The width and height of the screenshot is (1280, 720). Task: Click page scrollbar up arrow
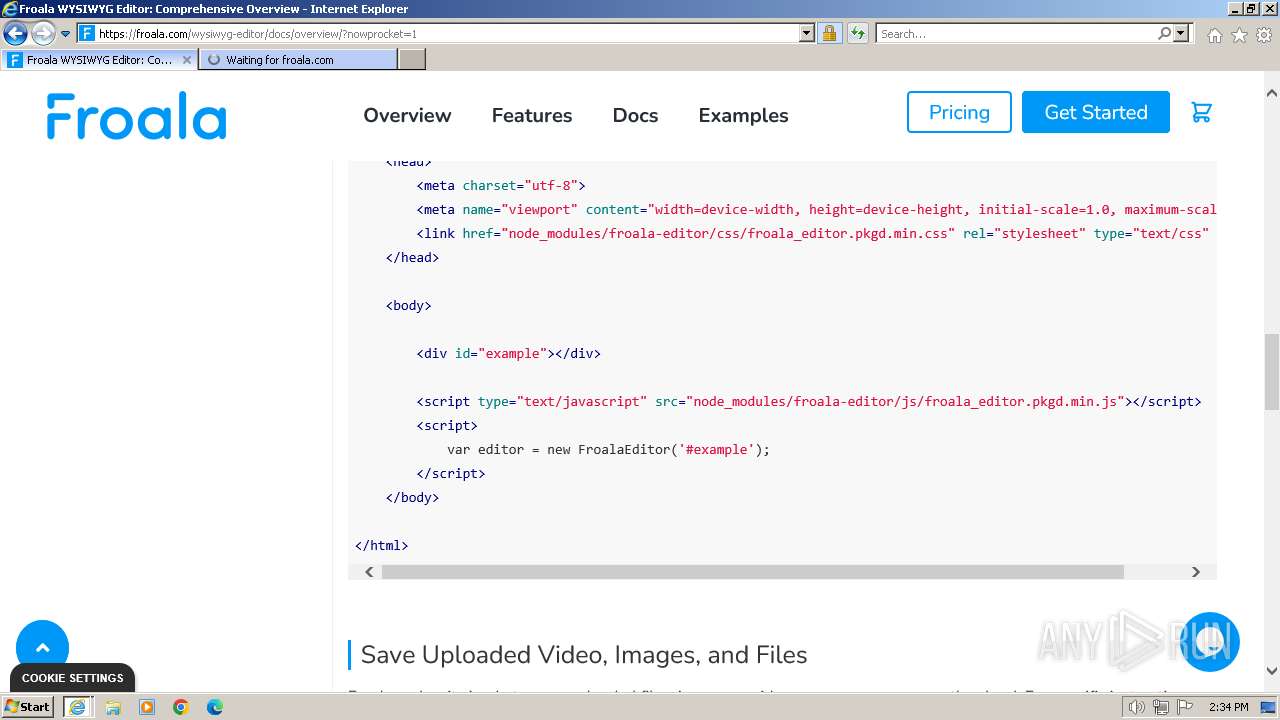click(1272, 93)
